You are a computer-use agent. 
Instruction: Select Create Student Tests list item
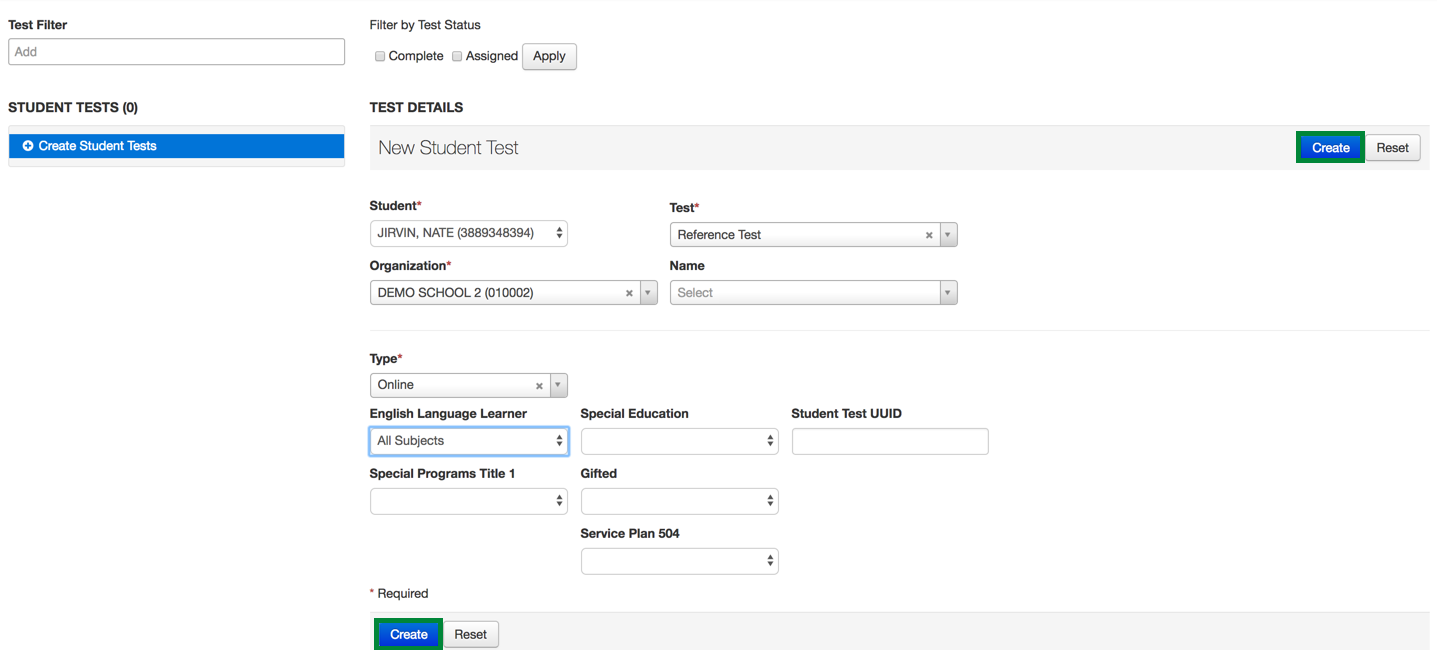pos(176,146)
